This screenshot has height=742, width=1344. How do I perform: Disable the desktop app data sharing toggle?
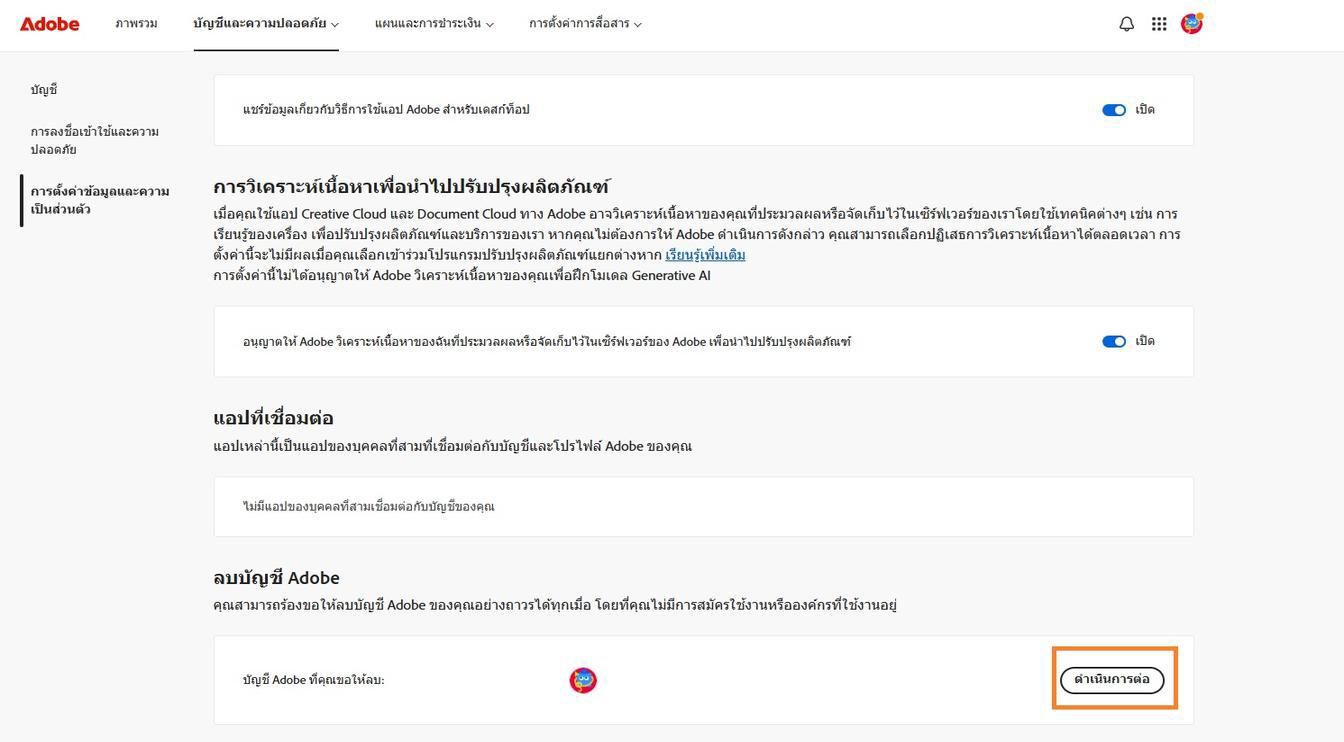(1113, 110)
